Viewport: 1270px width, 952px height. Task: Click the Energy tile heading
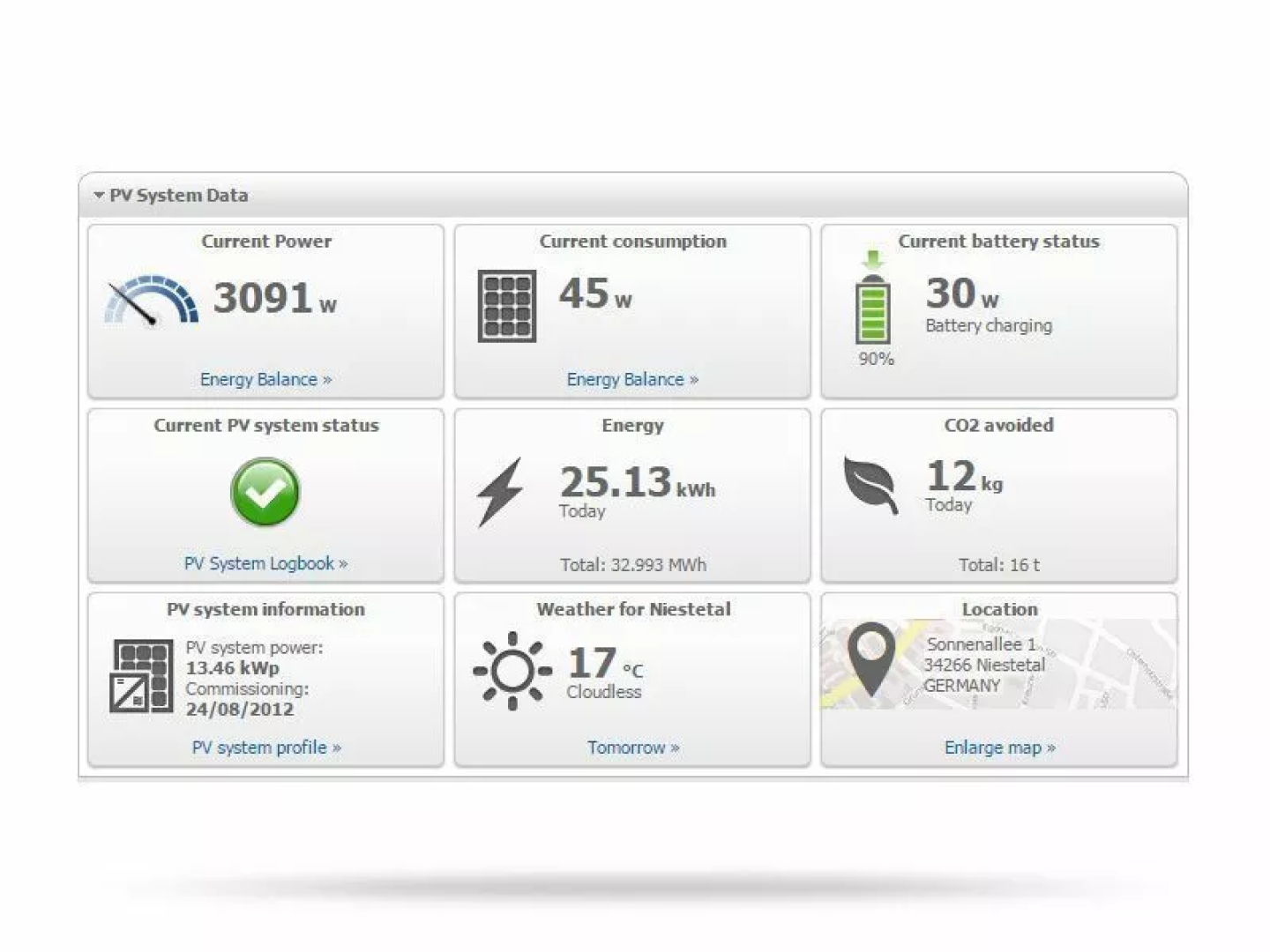click(x=632, y=426)
